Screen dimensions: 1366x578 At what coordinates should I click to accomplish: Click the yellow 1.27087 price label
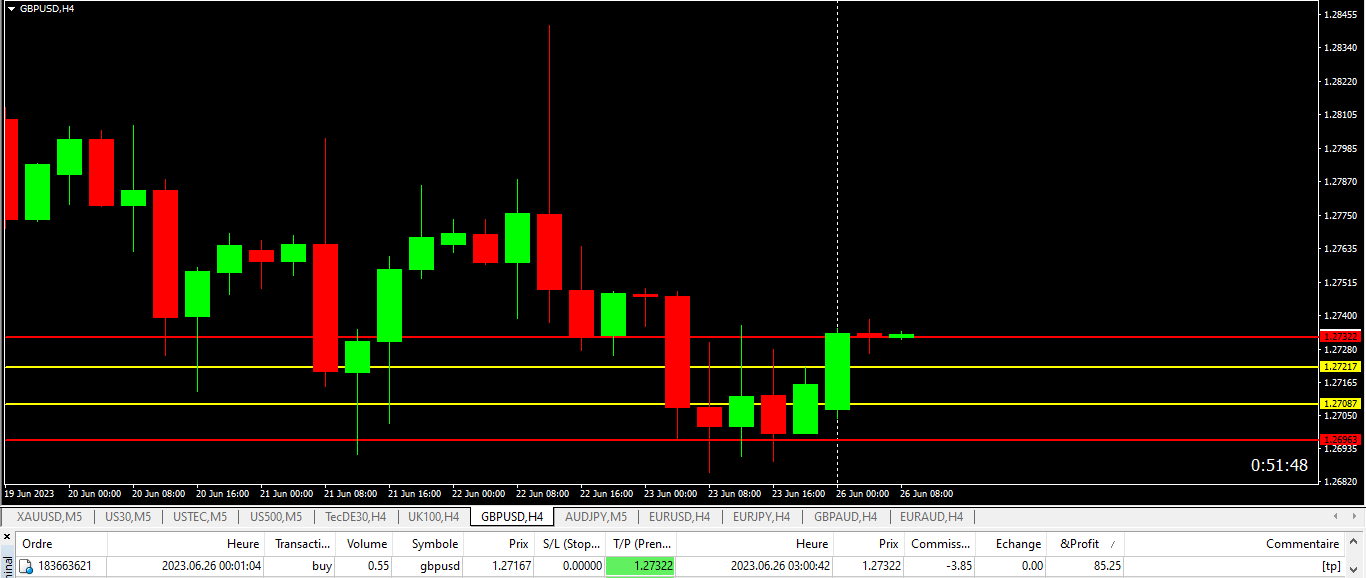click(1340, 403)
